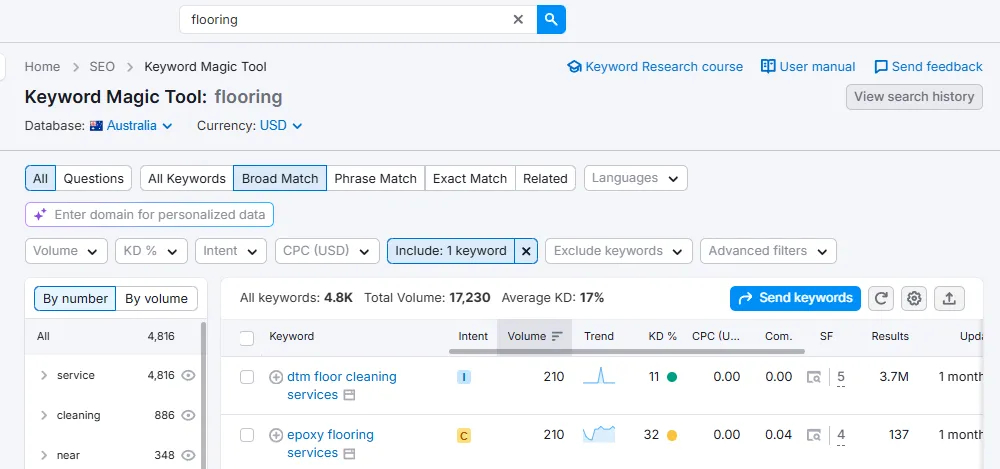Select the All keywords type tab
The width and height of the screenshot is (1000, 469).
pos(40,179)
